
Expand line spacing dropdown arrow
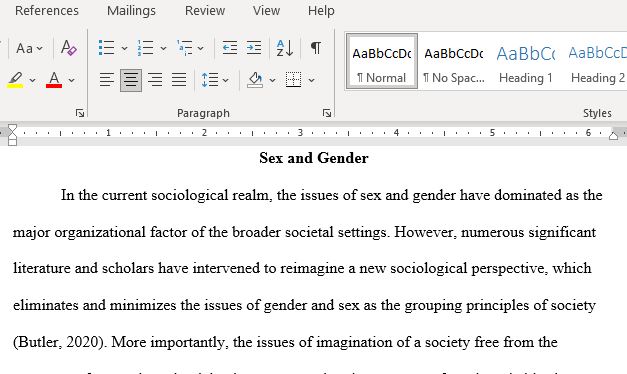pos(226,80)
